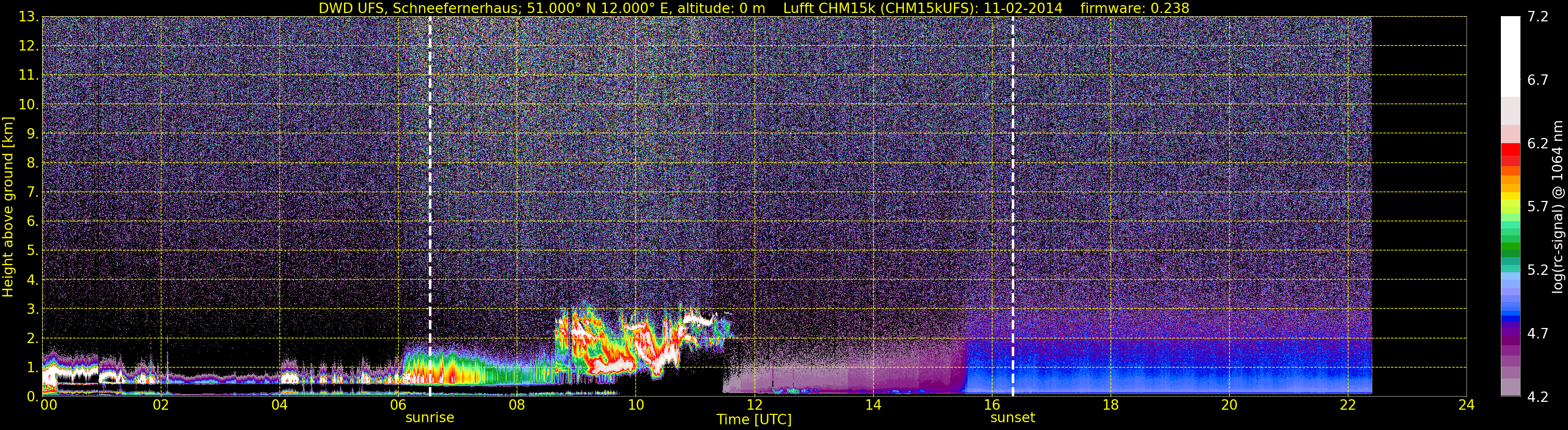Click the white top region of the colorbar
Screen dimensions: 1568x430
pos(1510,56)
